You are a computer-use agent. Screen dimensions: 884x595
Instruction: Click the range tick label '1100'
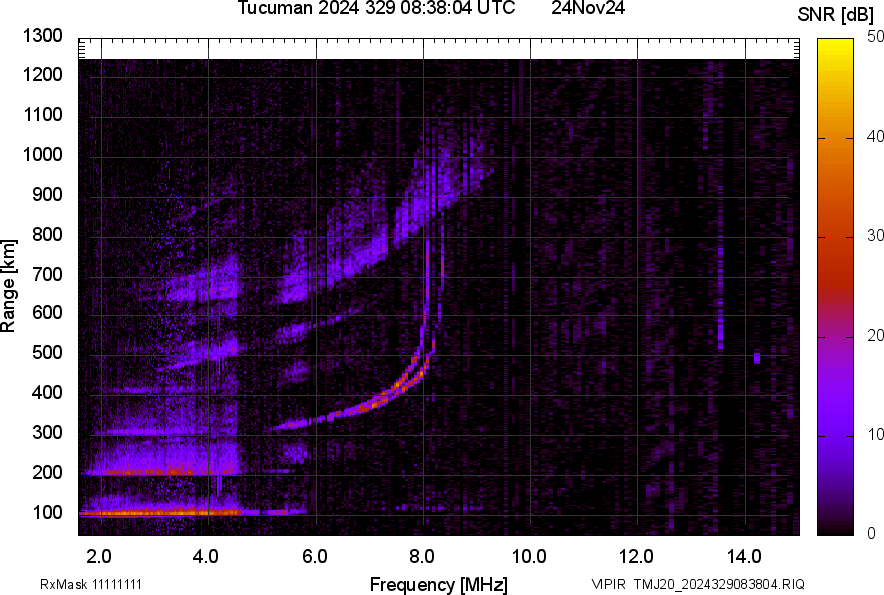42,114
